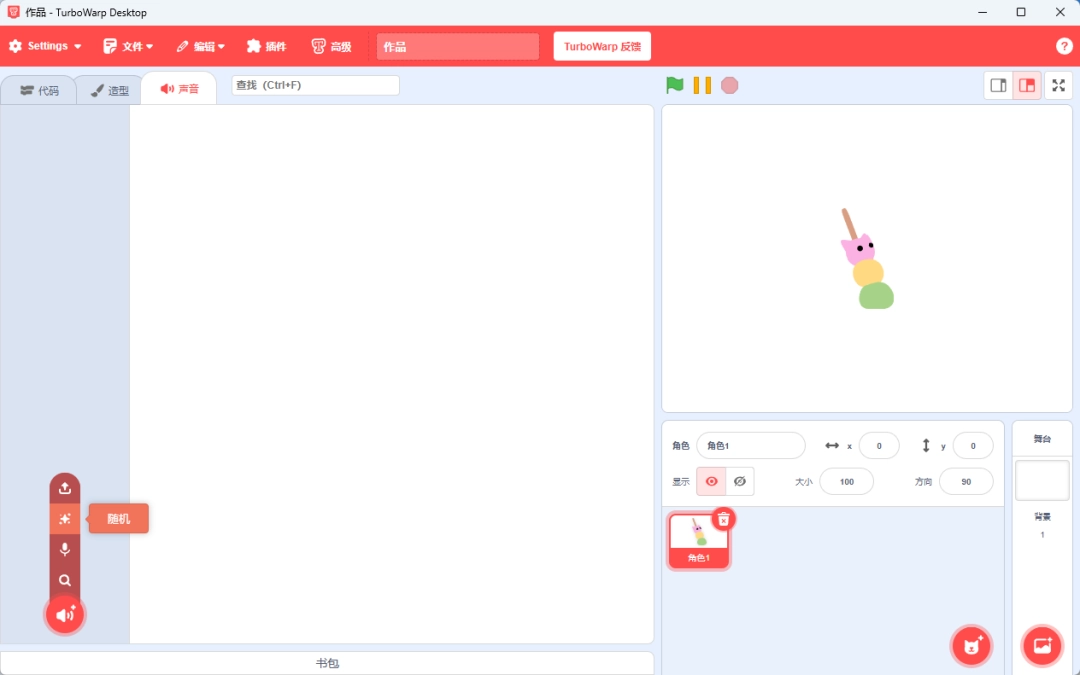Enter full screen stage mode
This screenshot has width=1080, height=675.
1058,85
